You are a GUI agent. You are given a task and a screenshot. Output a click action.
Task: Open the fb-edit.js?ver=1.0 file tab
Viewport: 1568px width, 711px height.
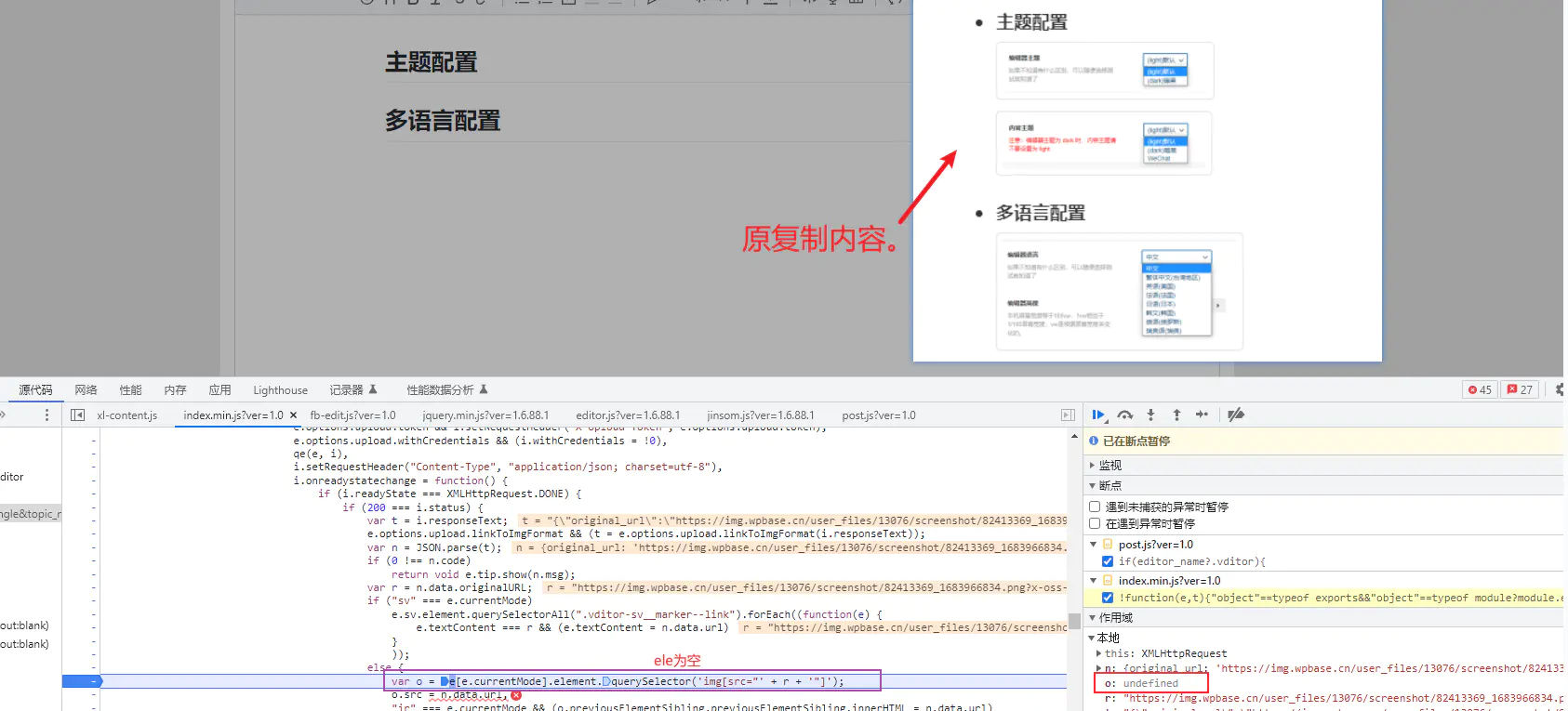point(352,415)
